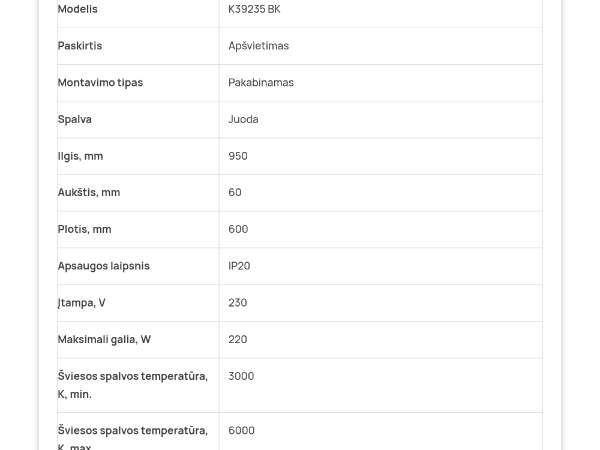This screenshot has width=600, height=450.
Task: Click the Plotis, mm label
Action: pos(85,229)
